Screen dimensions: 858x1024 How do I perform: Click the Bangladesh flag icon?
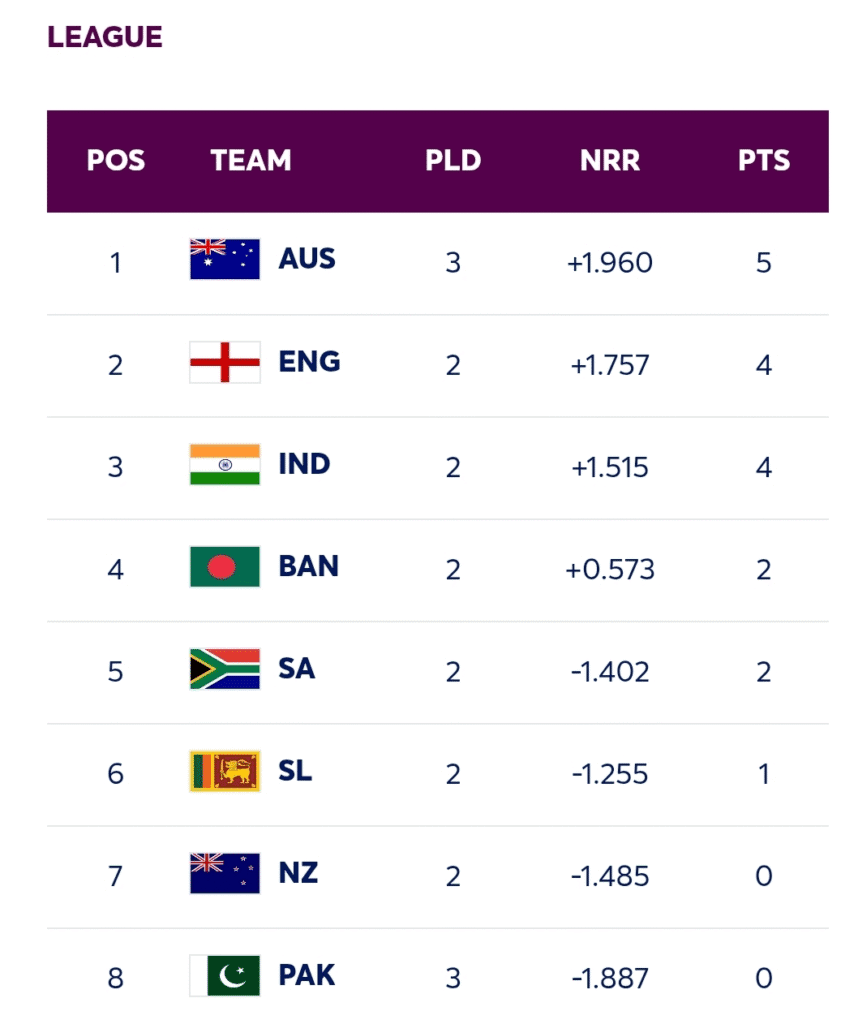point(225,567)
